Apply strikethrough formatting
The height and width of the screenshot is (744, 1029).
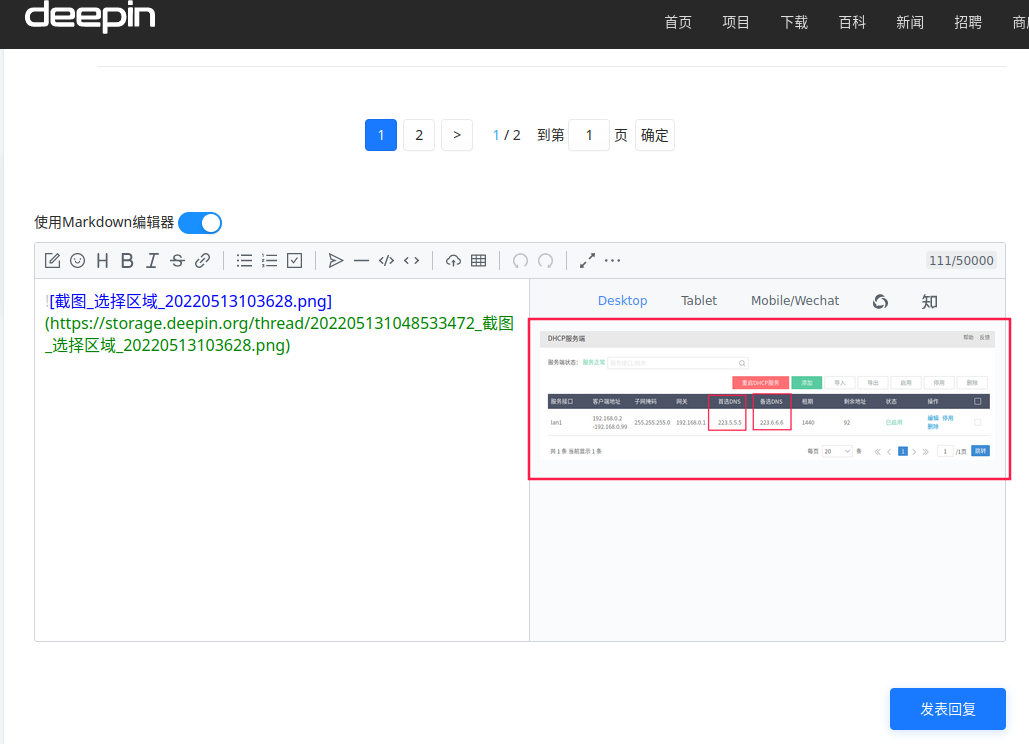pos(176,260)
